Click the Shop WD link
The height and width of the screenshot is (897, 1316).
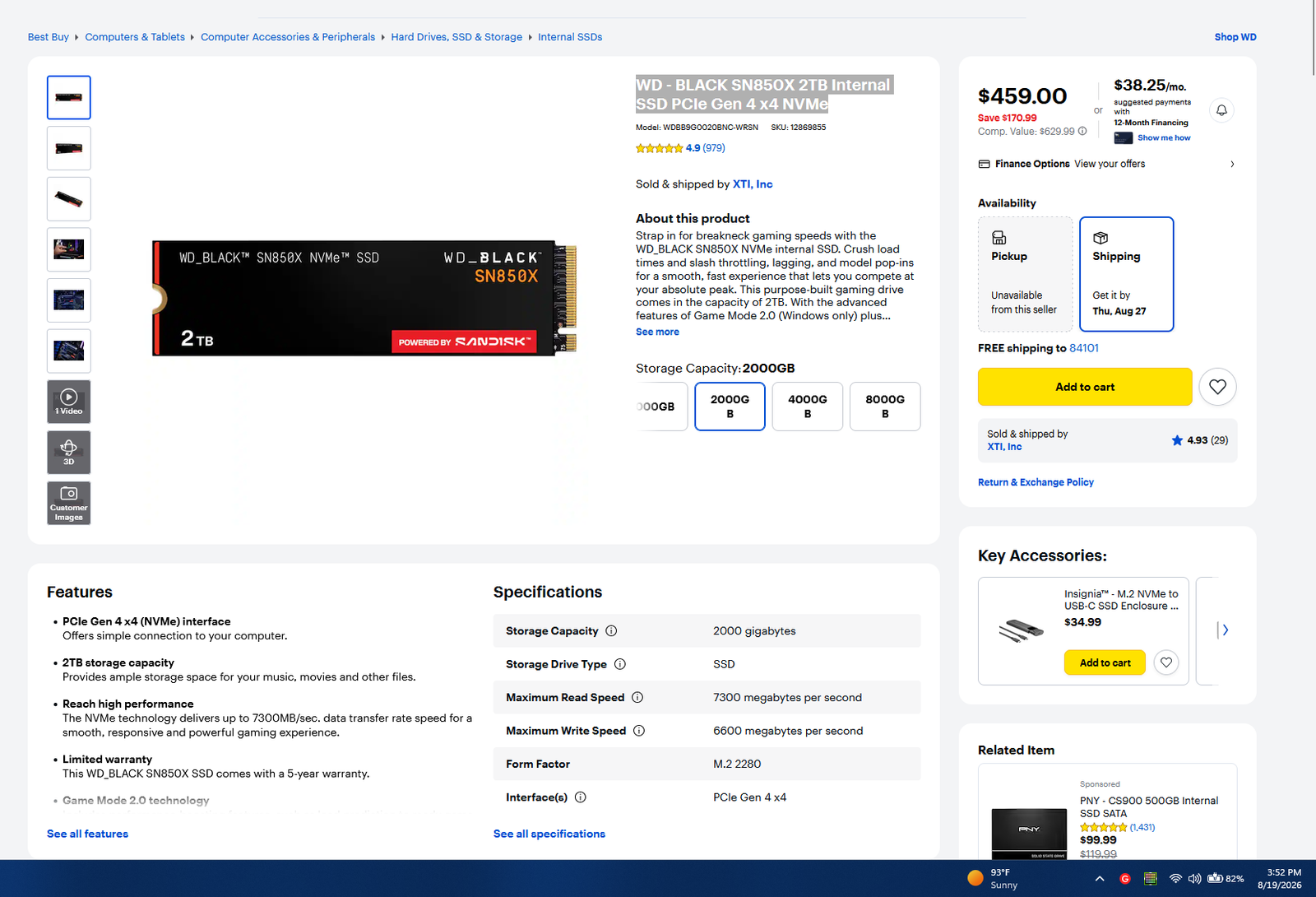pos(1235,37)
